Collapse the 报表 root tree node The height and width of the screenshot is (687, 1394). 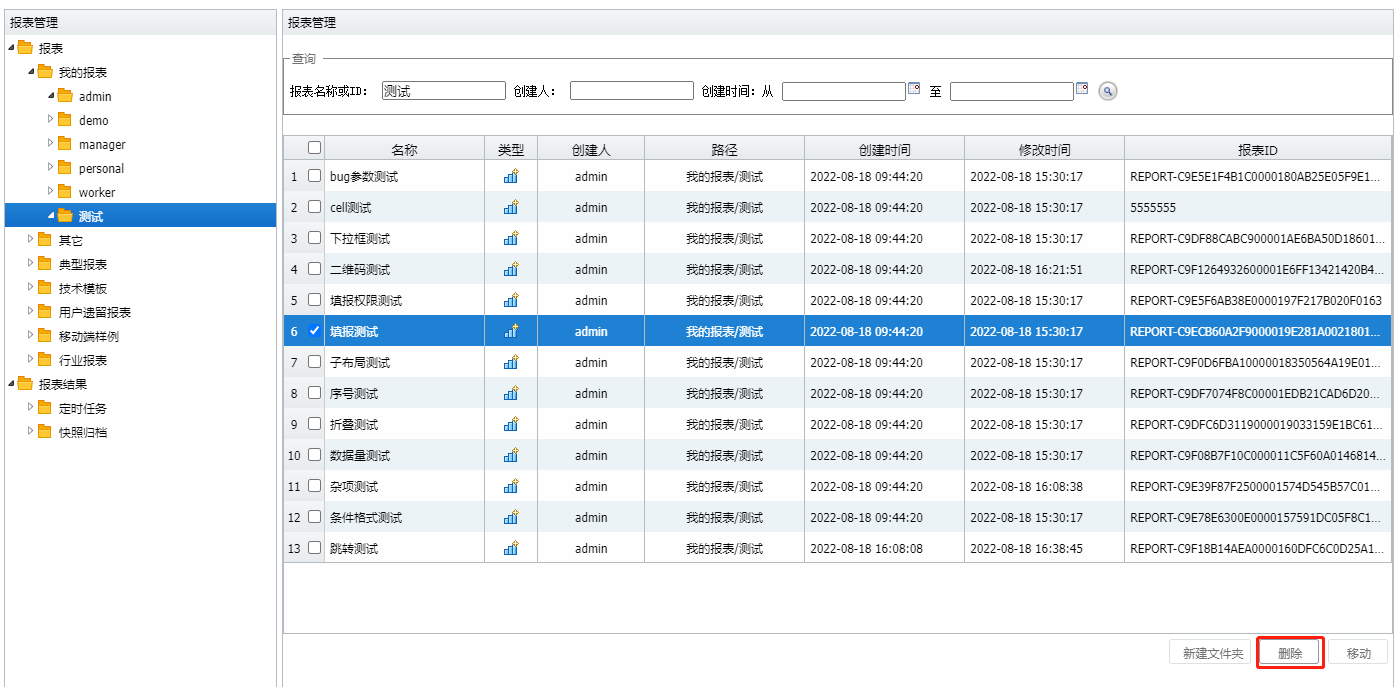[x=11, y=48]
